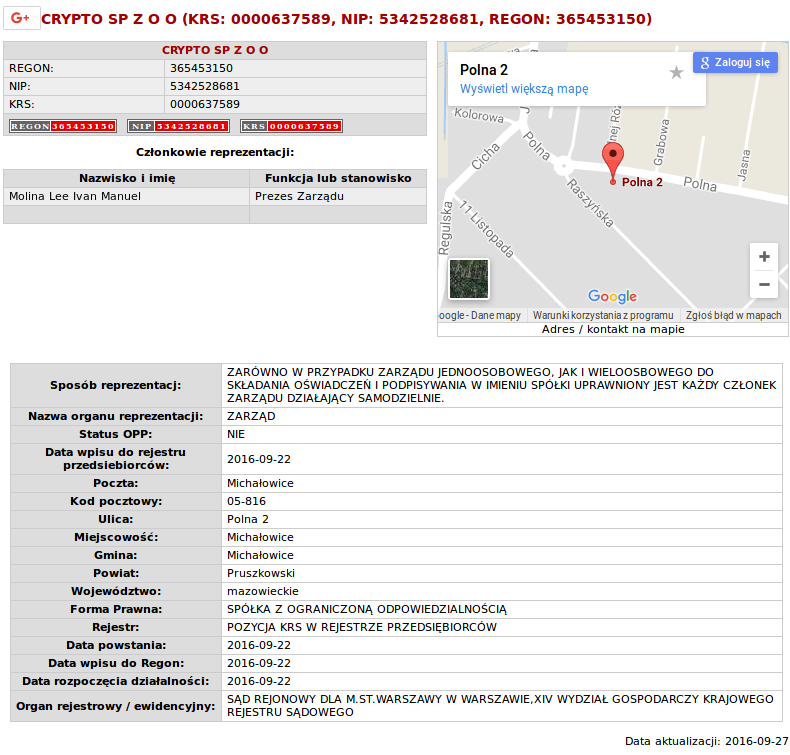Click the ZARZĄD value cell
Screen dimensions: 790x755
coord(501,417)
